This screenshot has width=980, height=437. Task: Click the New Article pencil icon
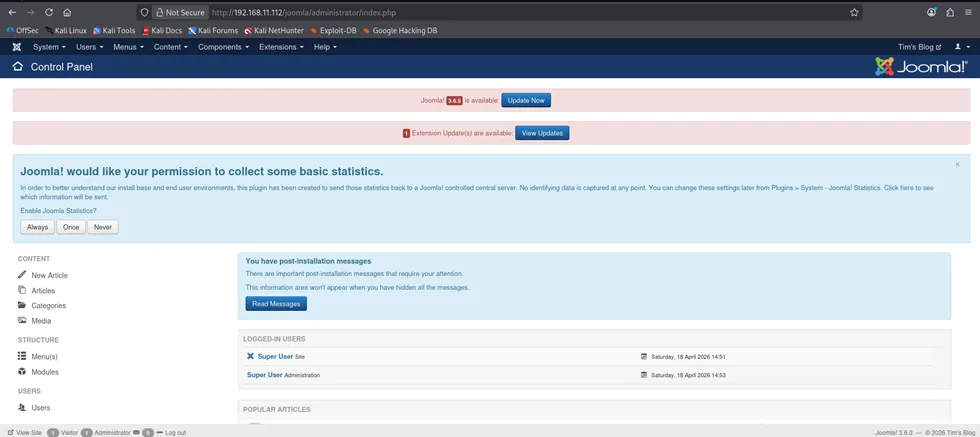22,275
